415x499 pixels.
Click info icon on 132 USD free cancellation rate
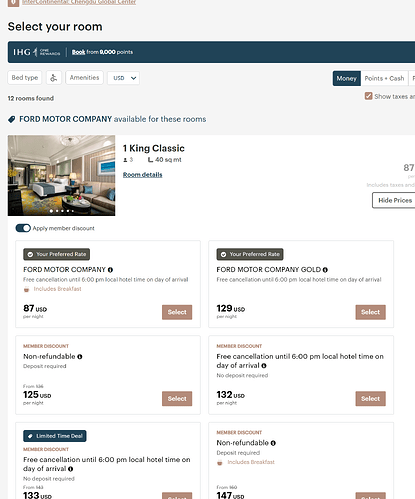(264, 366)
